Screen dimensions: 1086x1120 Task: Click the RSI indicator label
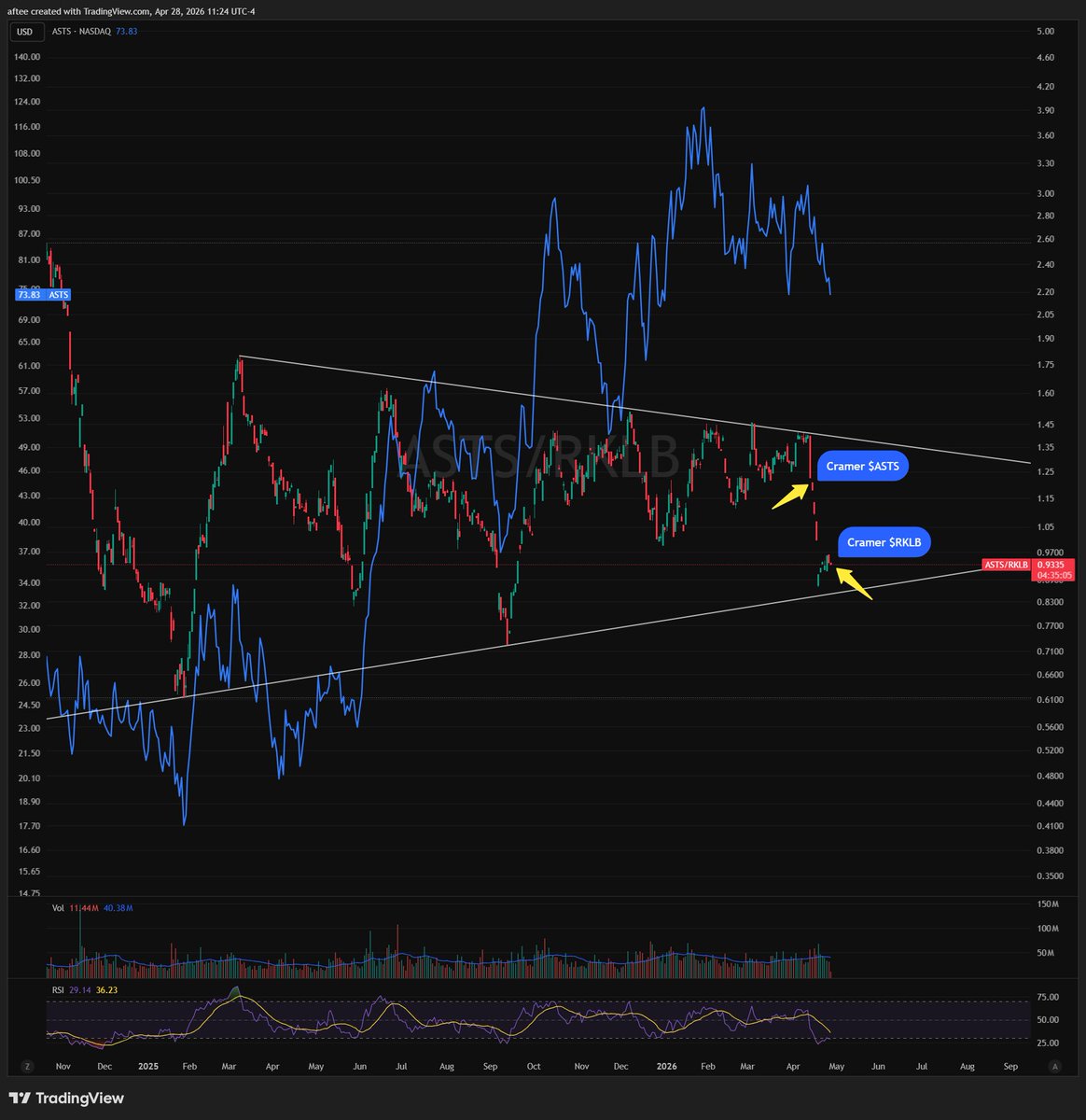pos(57,990)
